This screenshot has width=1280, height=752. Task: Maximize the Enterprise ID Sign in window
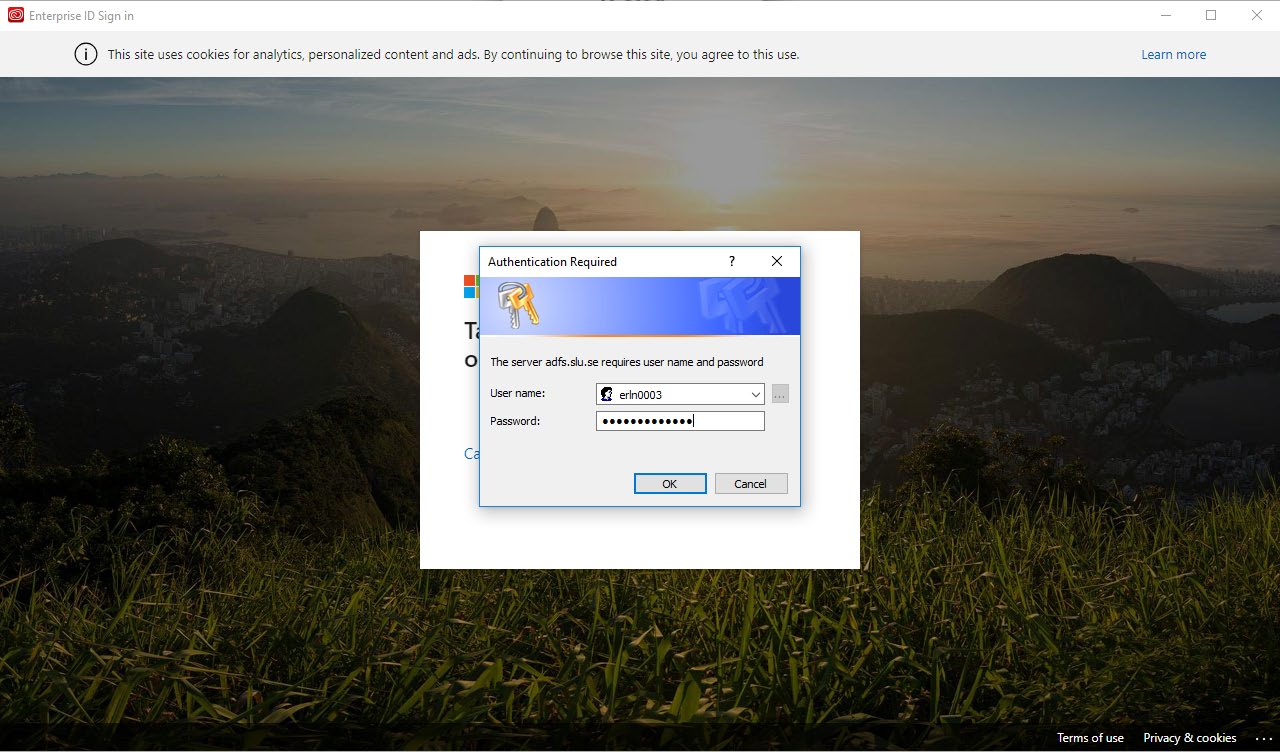(x=1211, y=15)
